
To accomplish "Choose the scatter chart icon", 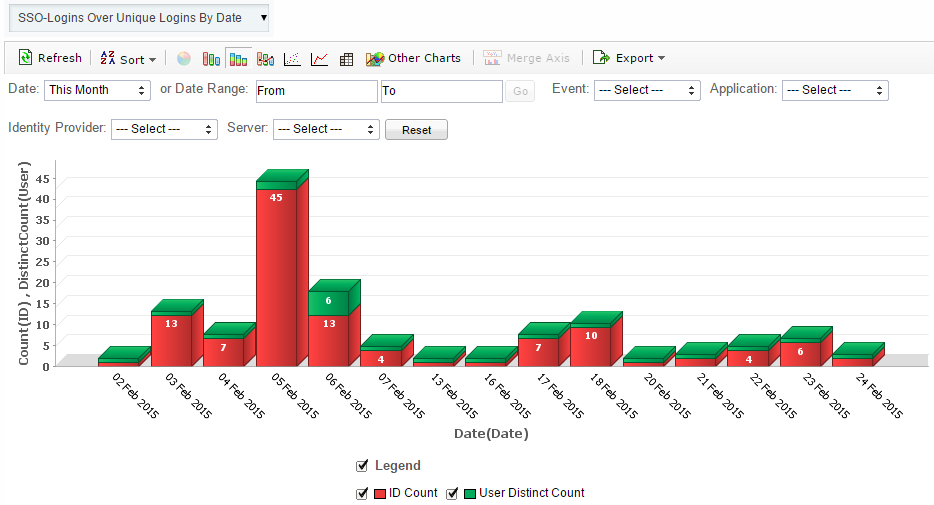I will click(292, 59).
